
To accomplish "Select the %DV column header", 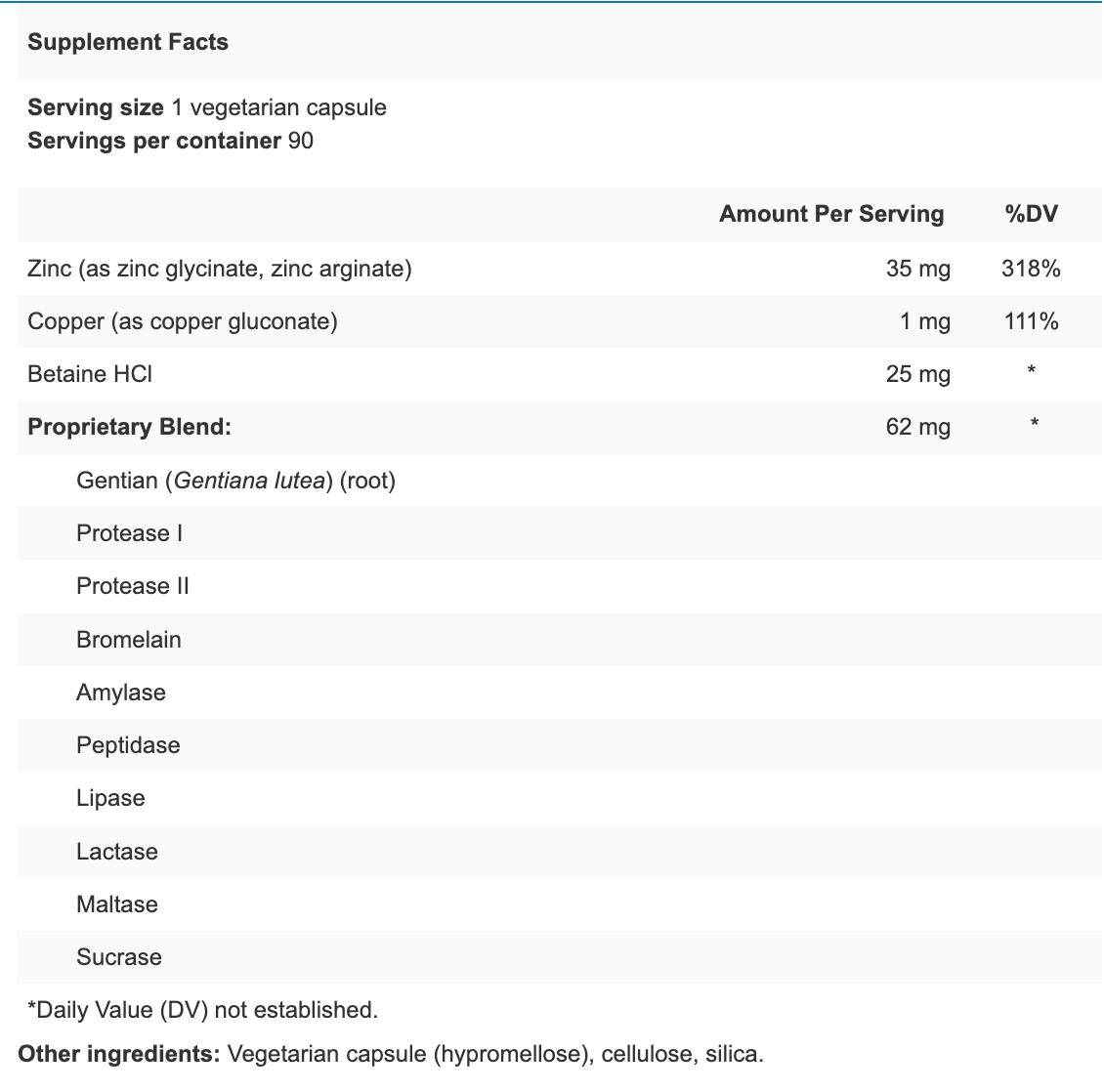I will [x=1031, y=214].
